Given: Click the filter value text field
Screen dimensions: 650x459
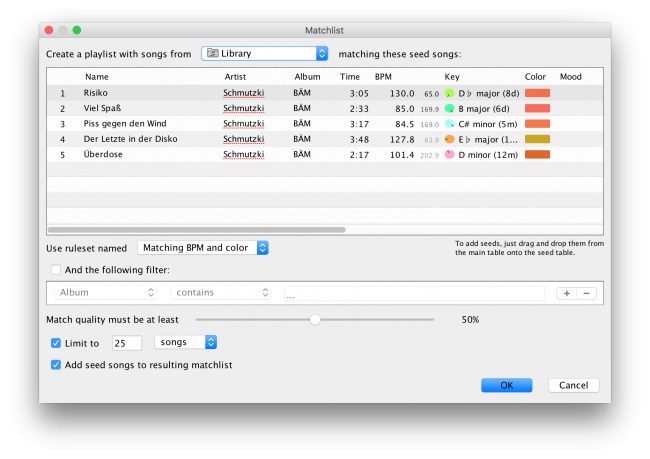Looking at the screenshot, I should pyautogui.click(x=414, y=293).
